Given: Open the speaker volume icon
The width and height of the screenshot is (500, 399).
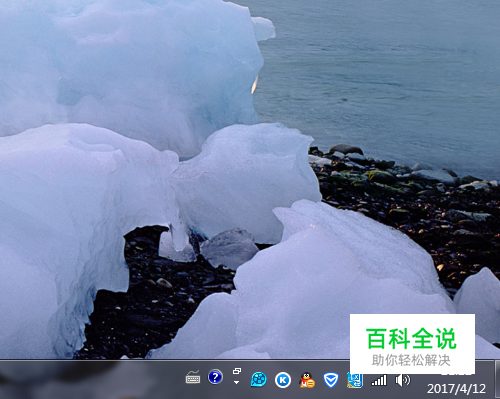Looking at the screenshot, I should coord(403,380).
